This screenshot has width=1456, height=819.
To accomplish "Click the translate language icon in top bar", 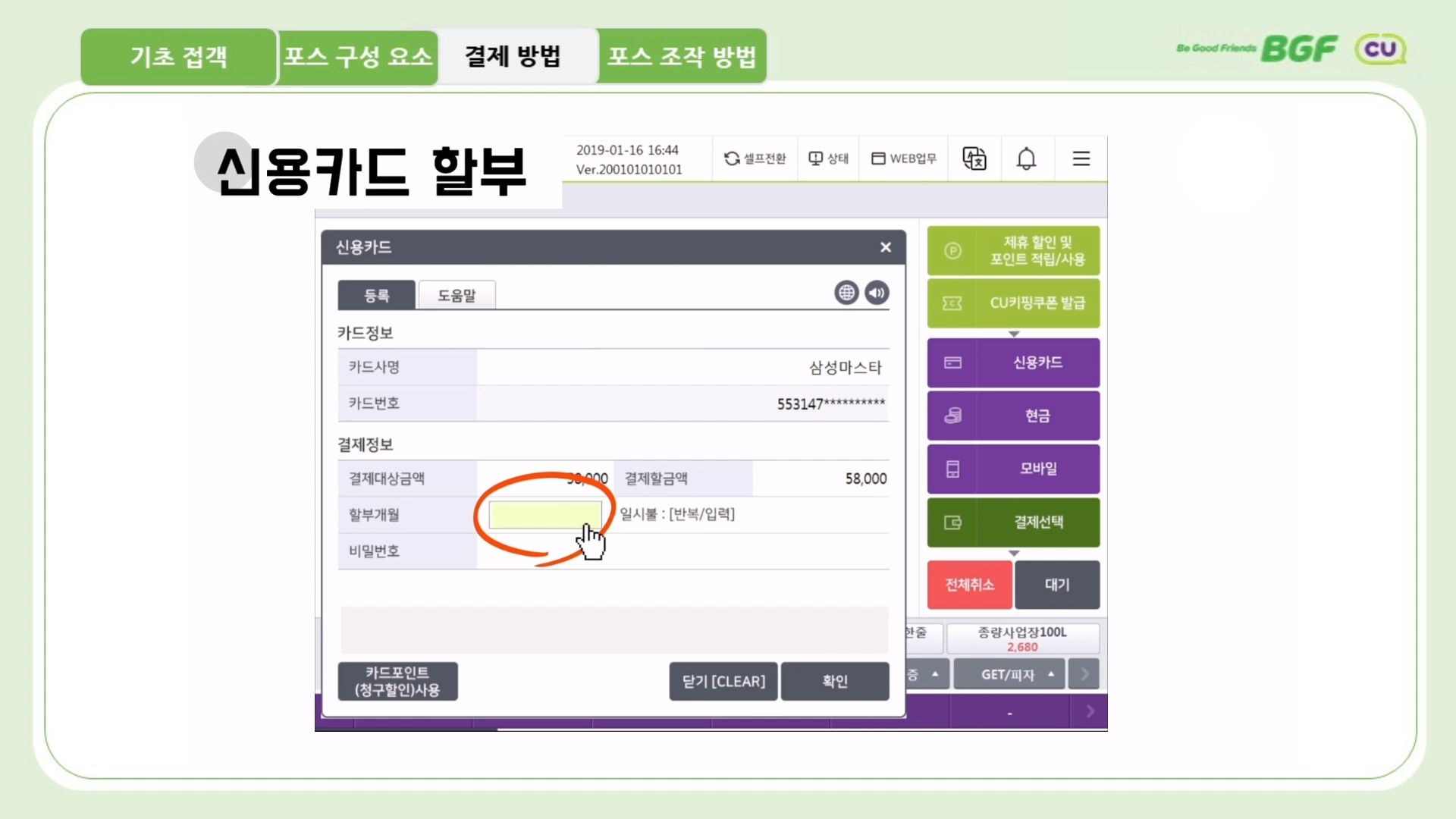I will (x=974, y=158).
